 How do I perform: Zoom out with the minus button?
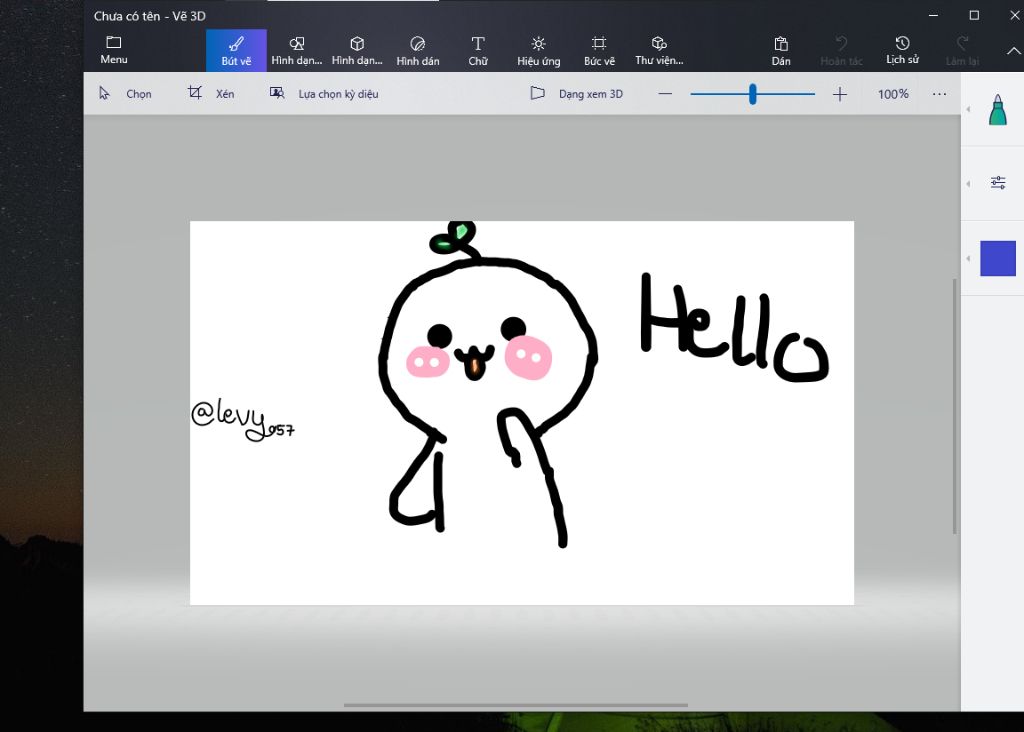pos(665,94)
